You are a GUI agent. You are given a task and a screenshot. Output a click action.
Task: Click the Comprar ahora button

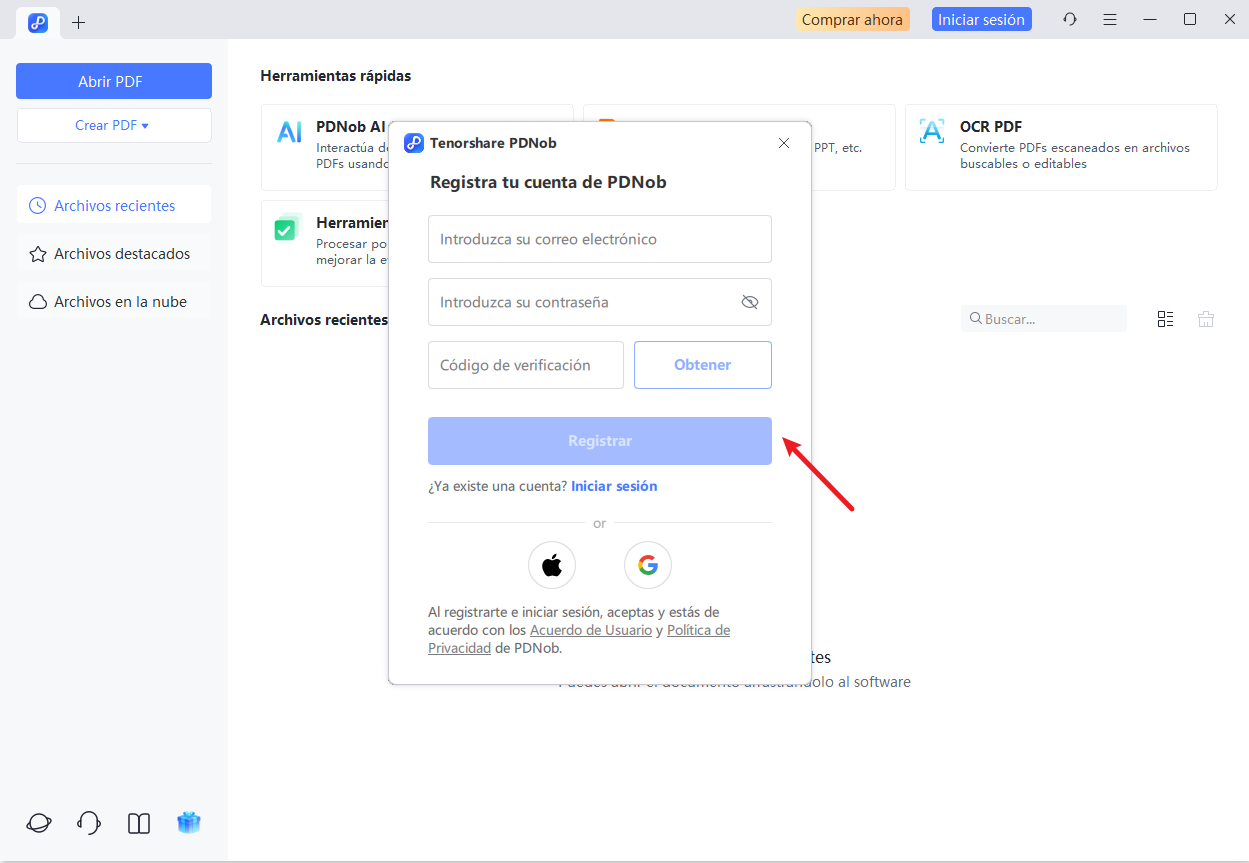[x=852, y=19]
